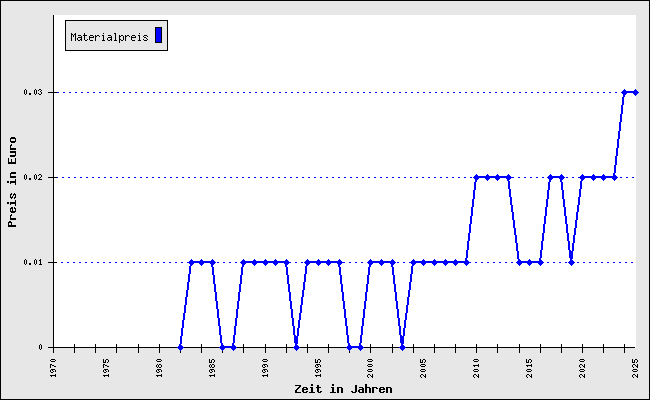The width and height of the screenshot is (650, 400).
Task: Click the 0.02 y-axis label
Action: point(33,177)
